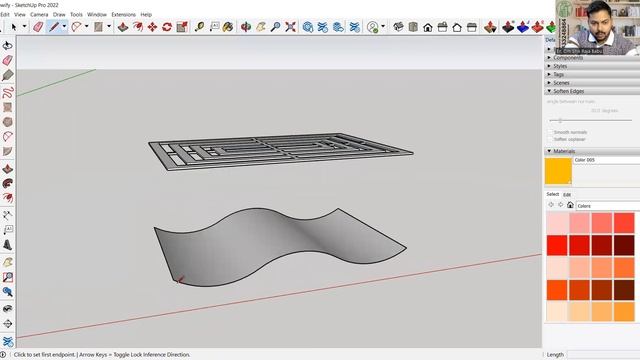Switch to the Iso view
Viewport: 640px width, 360px height.
(398, 27)
